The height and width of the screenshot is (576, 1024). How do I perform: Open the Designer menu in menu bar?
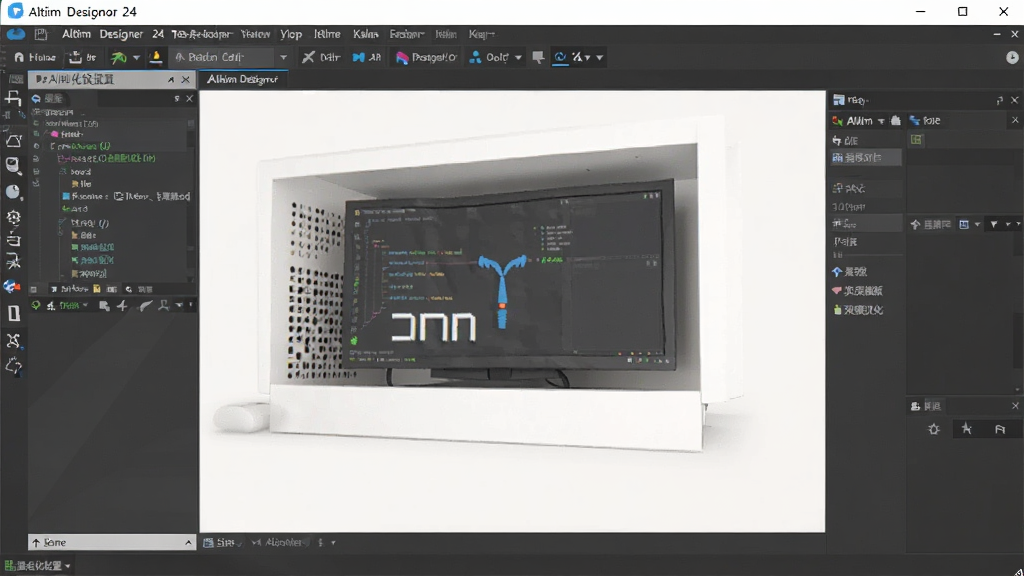pyautogui.click(x=121, y=34)
